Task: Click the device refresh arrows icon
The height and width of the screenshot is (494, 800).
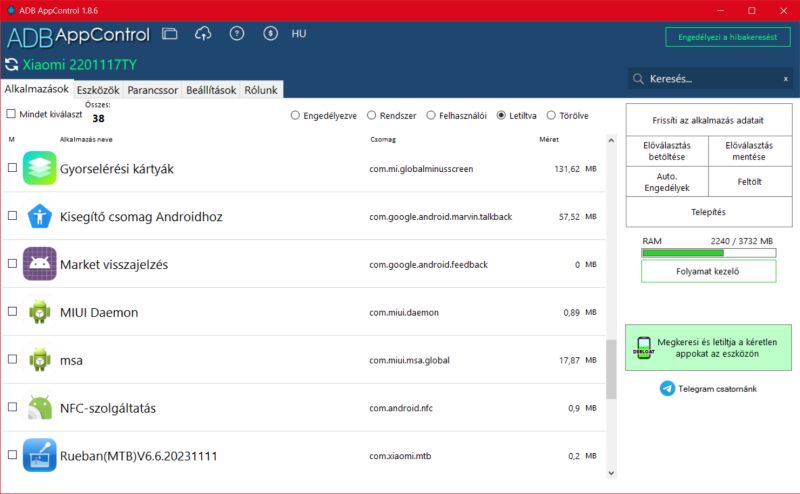Action: tap(11, 65)
